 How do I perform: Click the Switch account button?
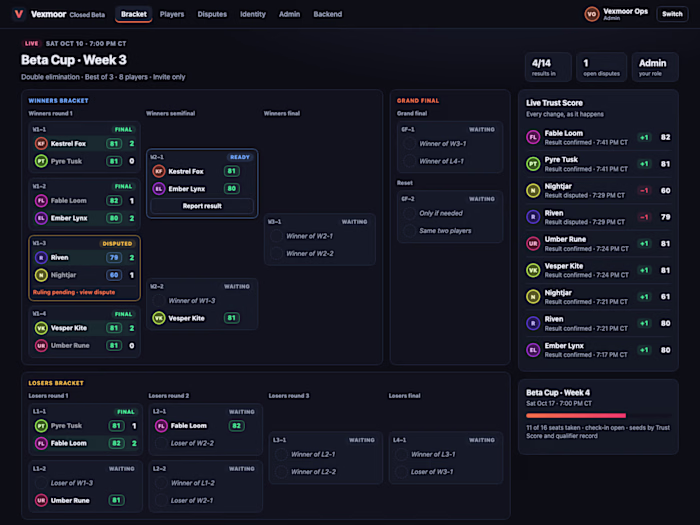click(x=672, y=14)
